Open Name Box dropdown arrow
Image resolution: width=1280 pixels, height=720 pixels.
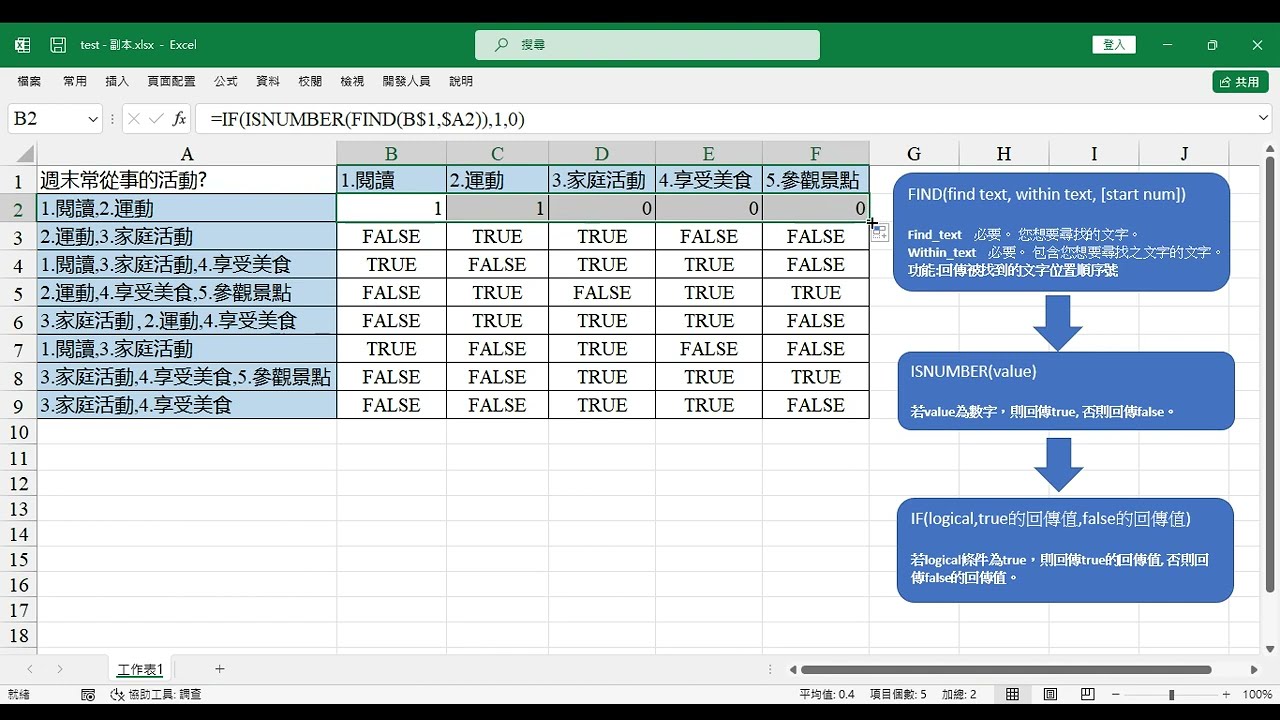tap(93, 119)
